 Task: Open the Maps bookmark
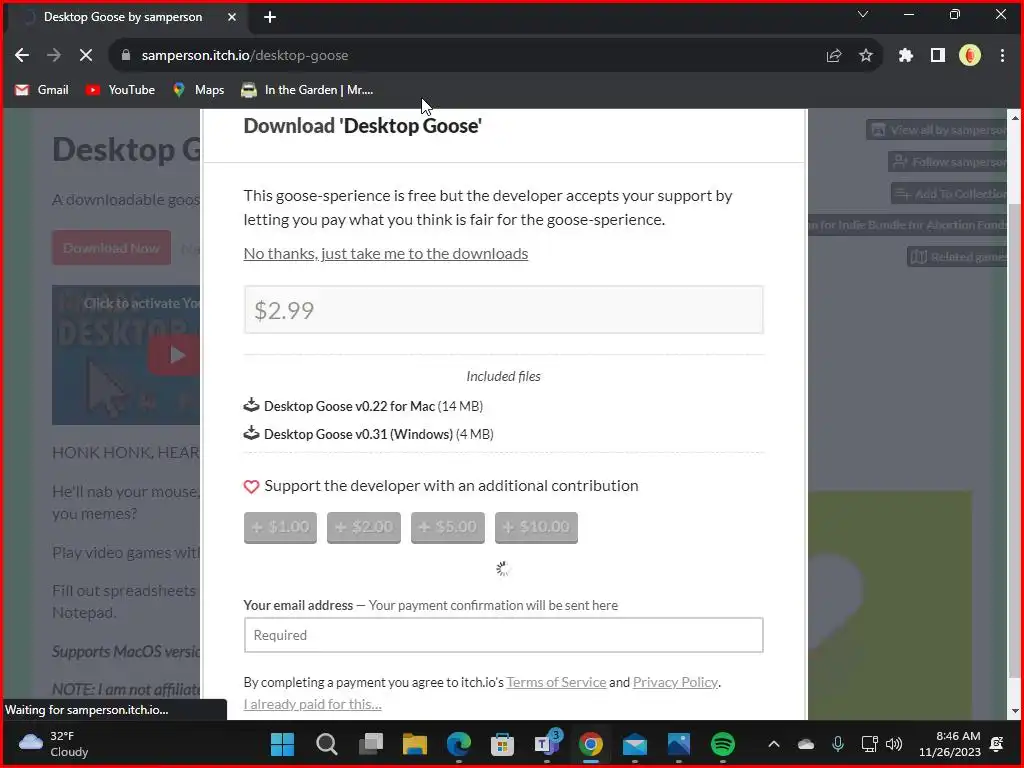click(199, 90)
